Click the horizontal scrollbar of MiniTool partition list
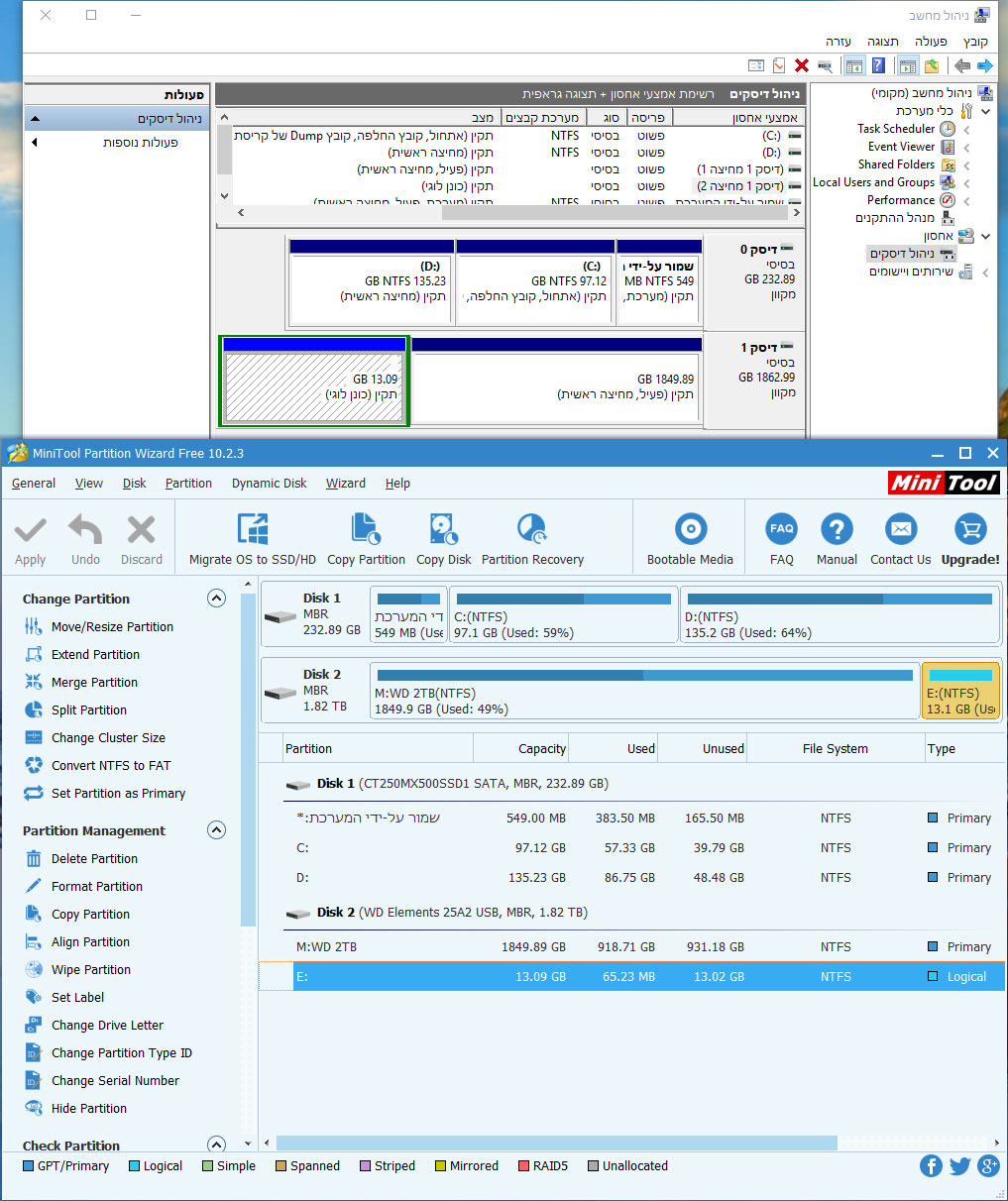Image resolution: width=1008 pixels, height=1201 pixels. (x=557, y=1144)
